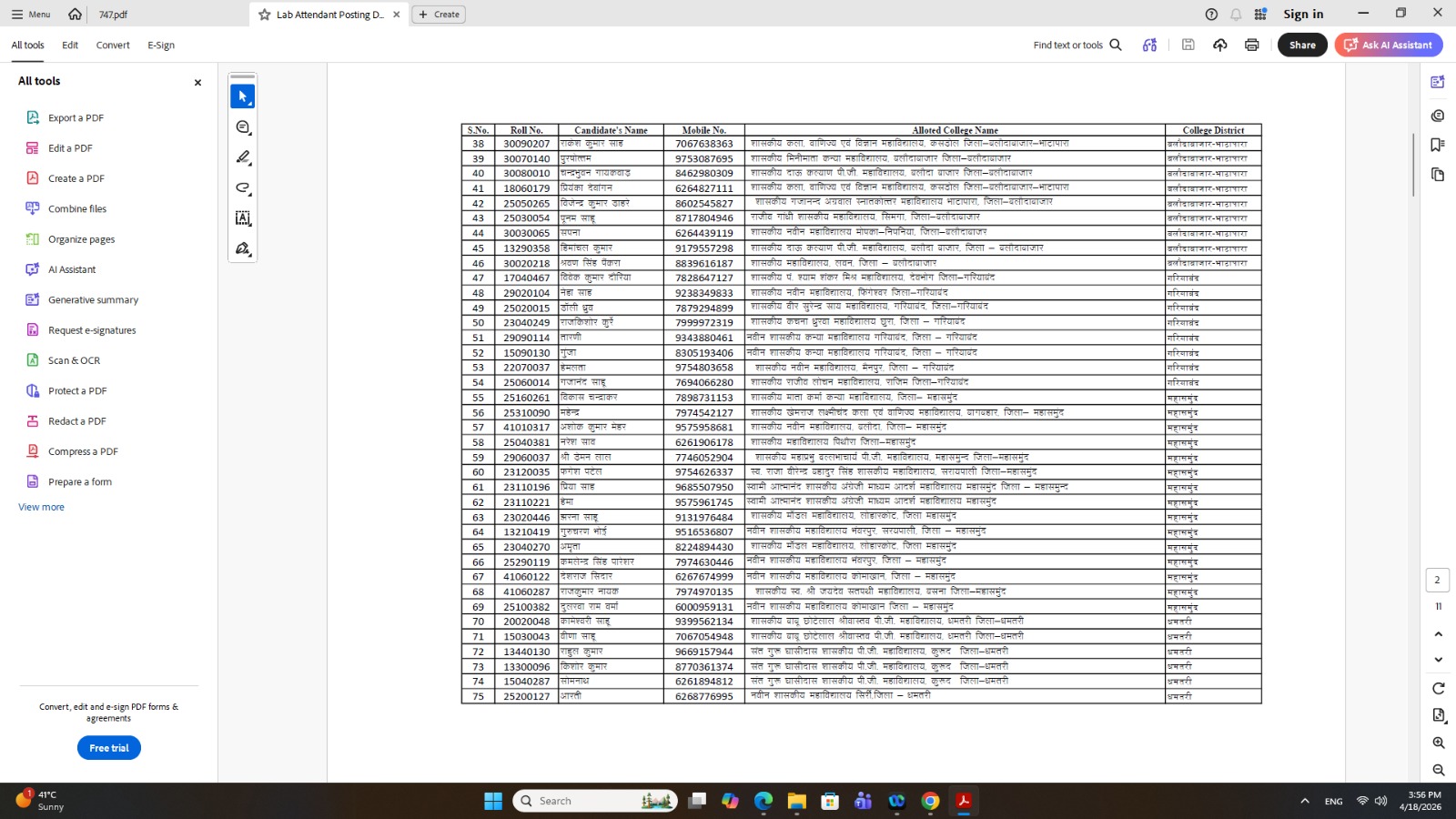
Task: Print the document using printer icon
Action: click(1252, 45)
